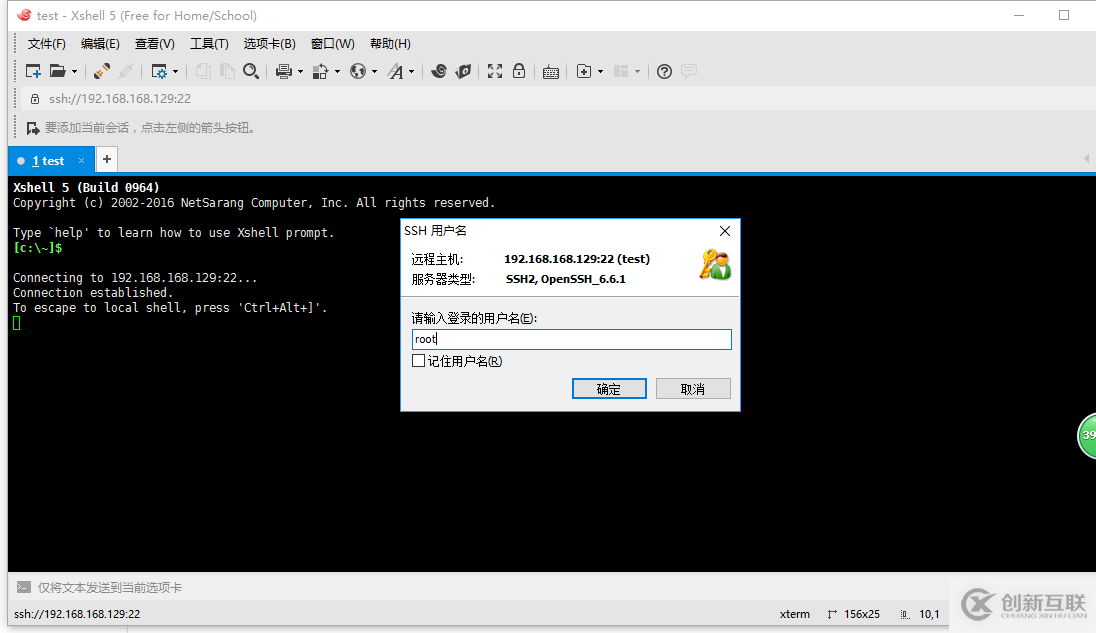Select the 1 test session tab

(45, 160)
